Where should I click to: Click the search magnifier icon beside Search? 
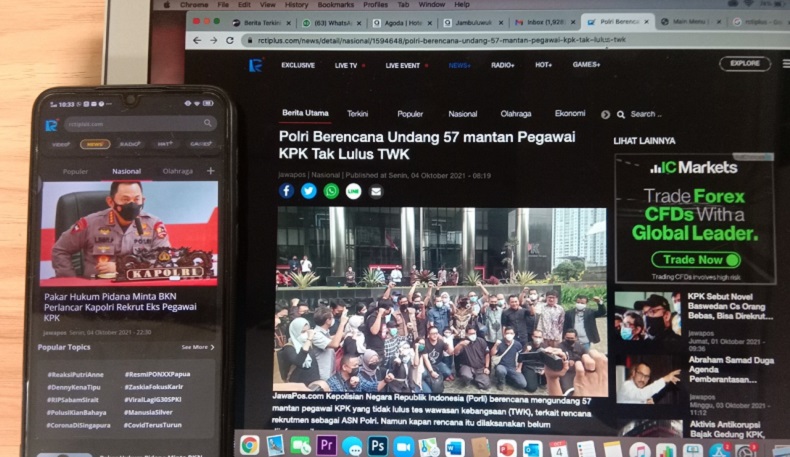[x=621, y=114]
